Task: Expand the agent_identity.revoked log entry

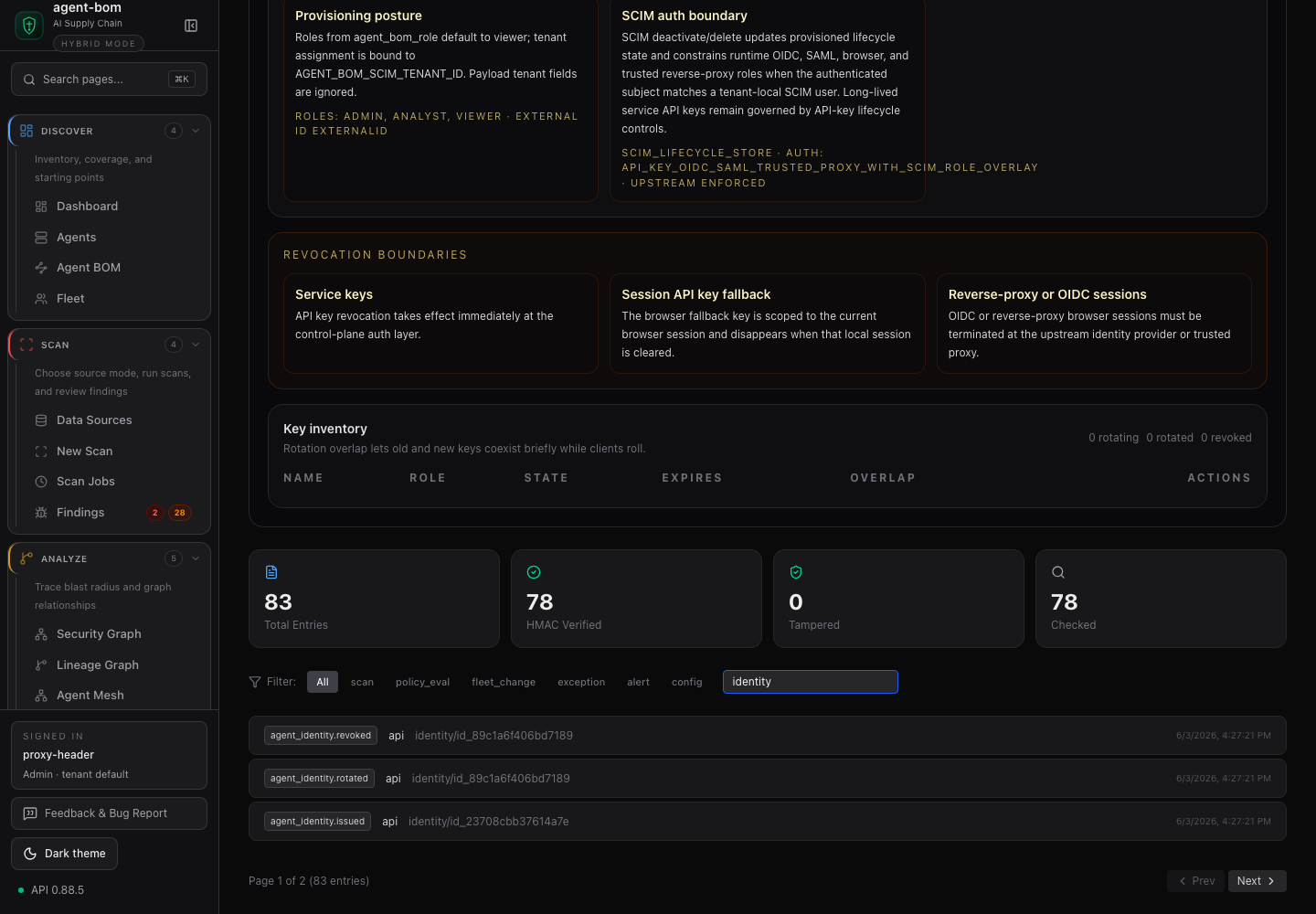Action: 768,736
